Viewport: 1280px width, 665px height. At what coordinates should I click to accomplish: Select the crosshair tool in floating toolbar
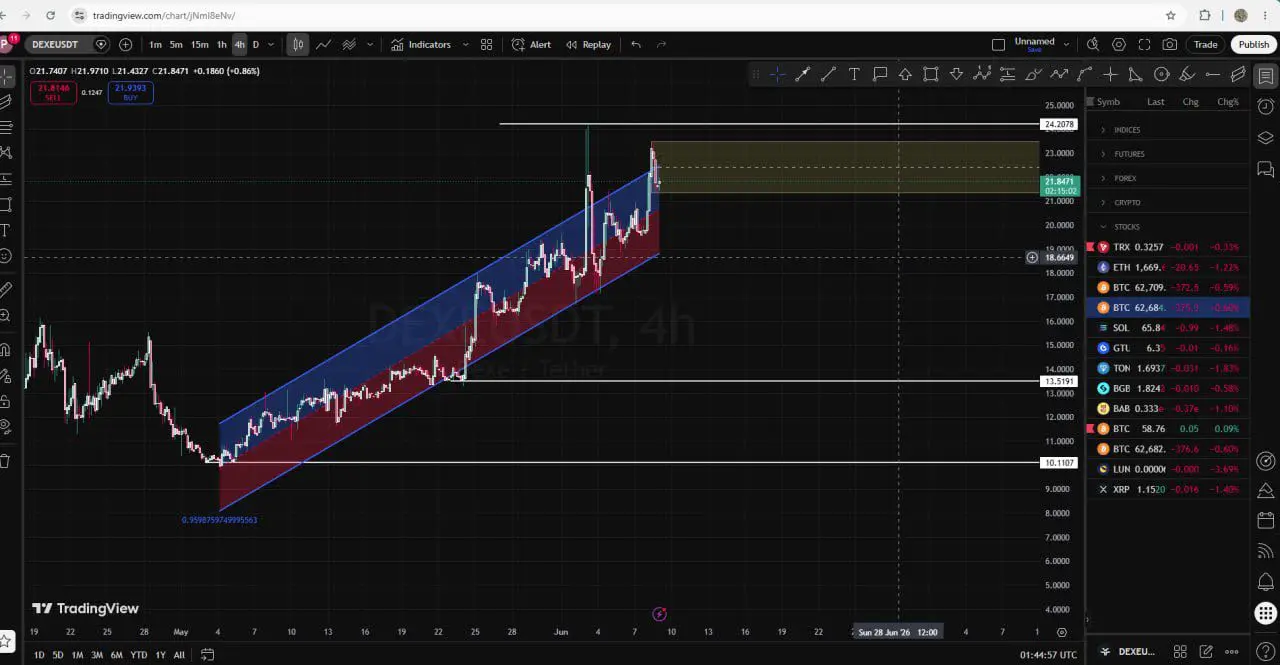pyautogui.click(x=777, y=74)
